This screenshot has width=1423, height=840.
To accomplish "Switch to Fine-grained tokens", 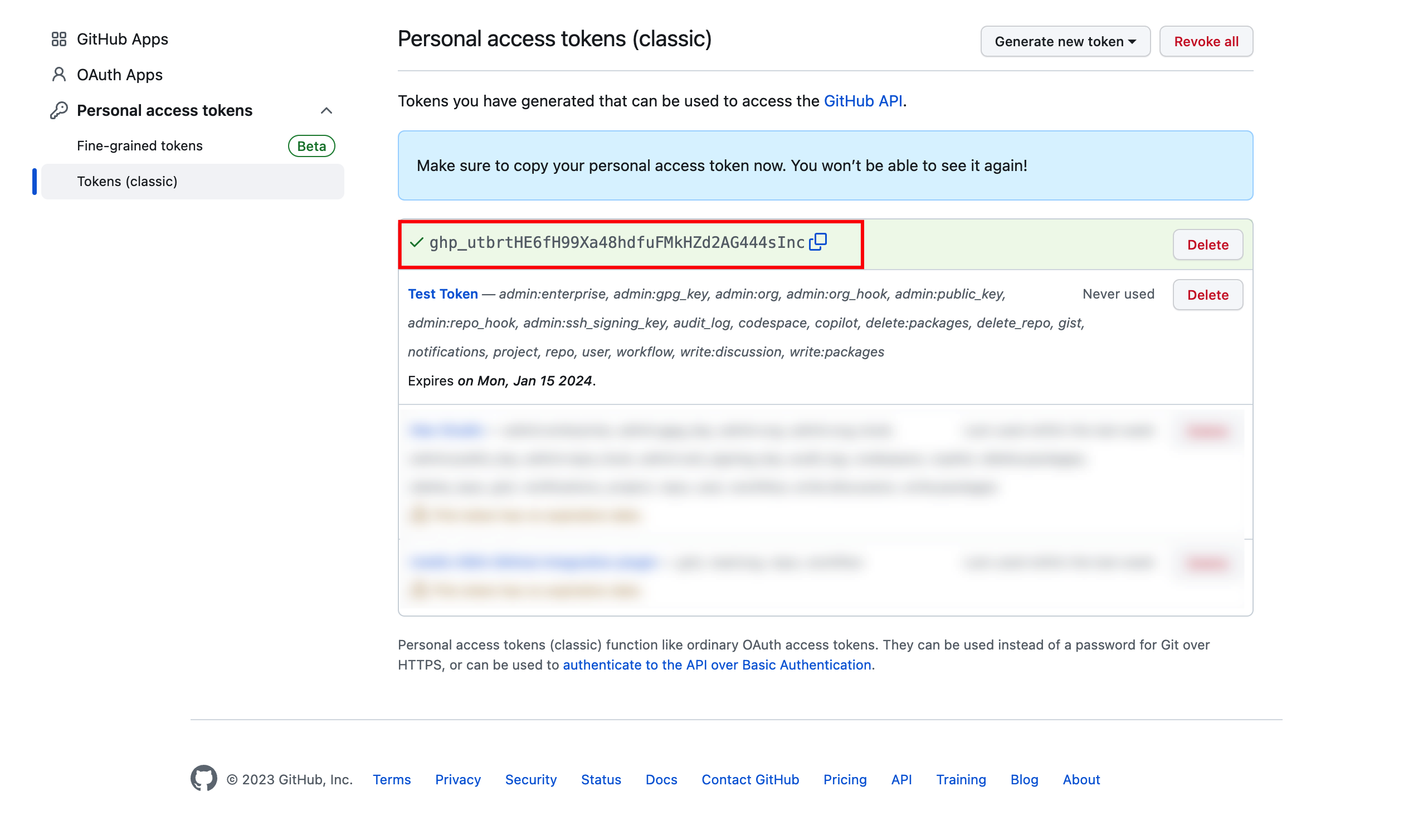I will 139,145.
